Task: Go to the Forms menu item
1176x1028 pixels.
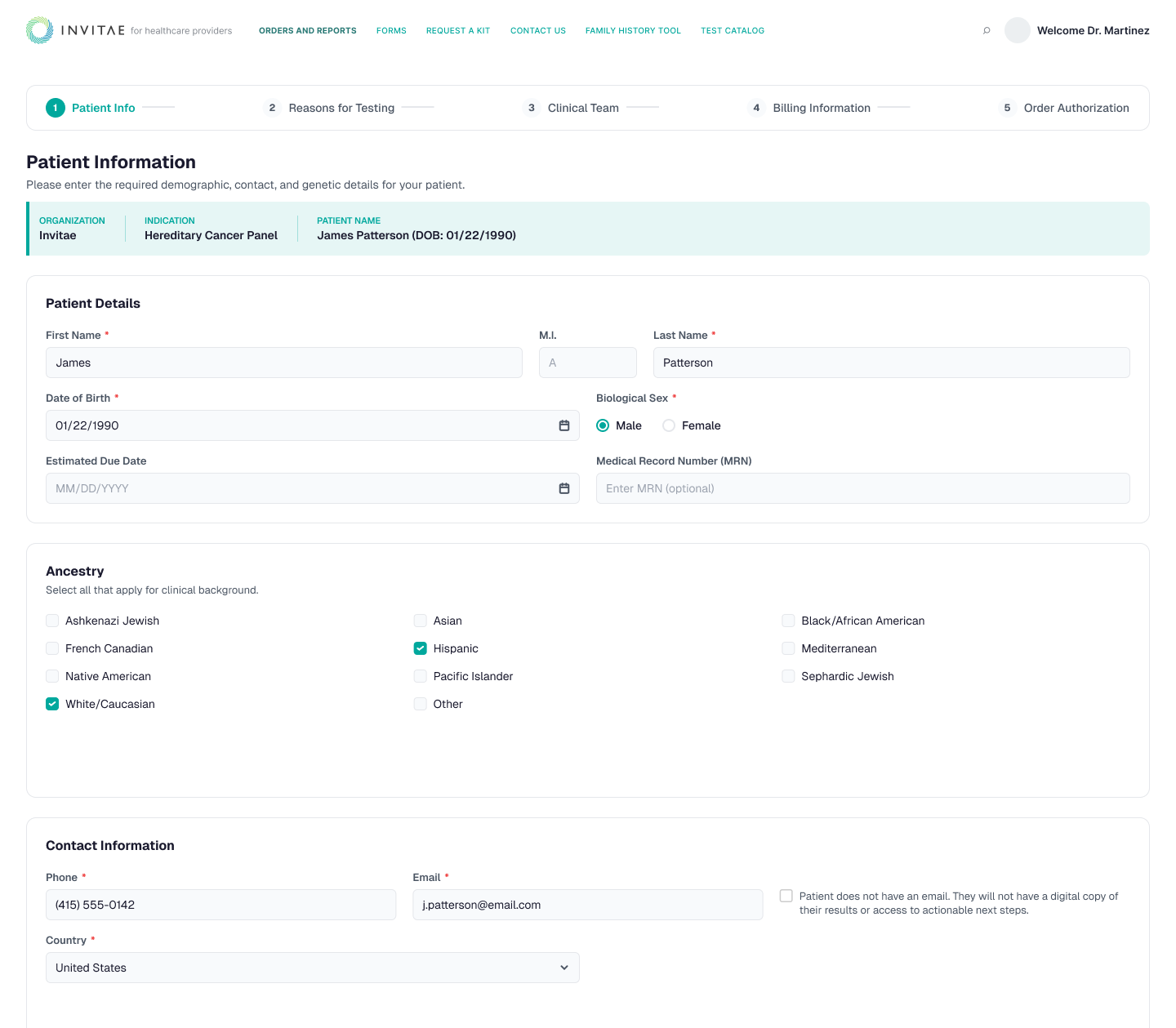Action: [x=391, y=31]
